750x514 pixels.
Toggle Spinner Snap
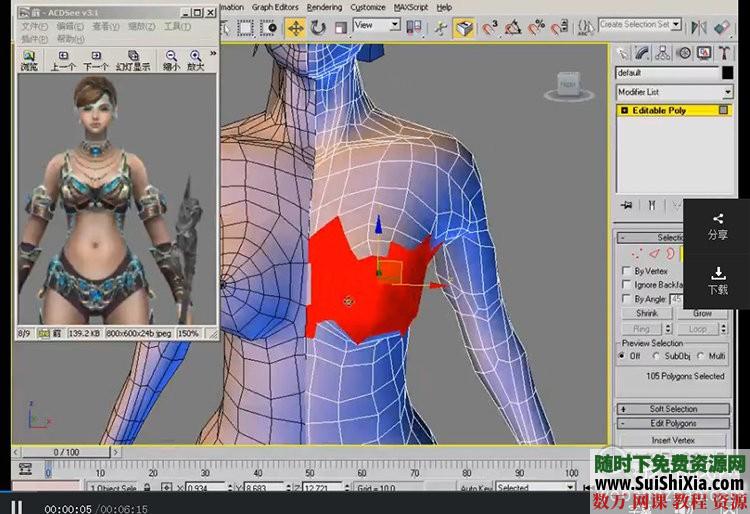(559, 28)
